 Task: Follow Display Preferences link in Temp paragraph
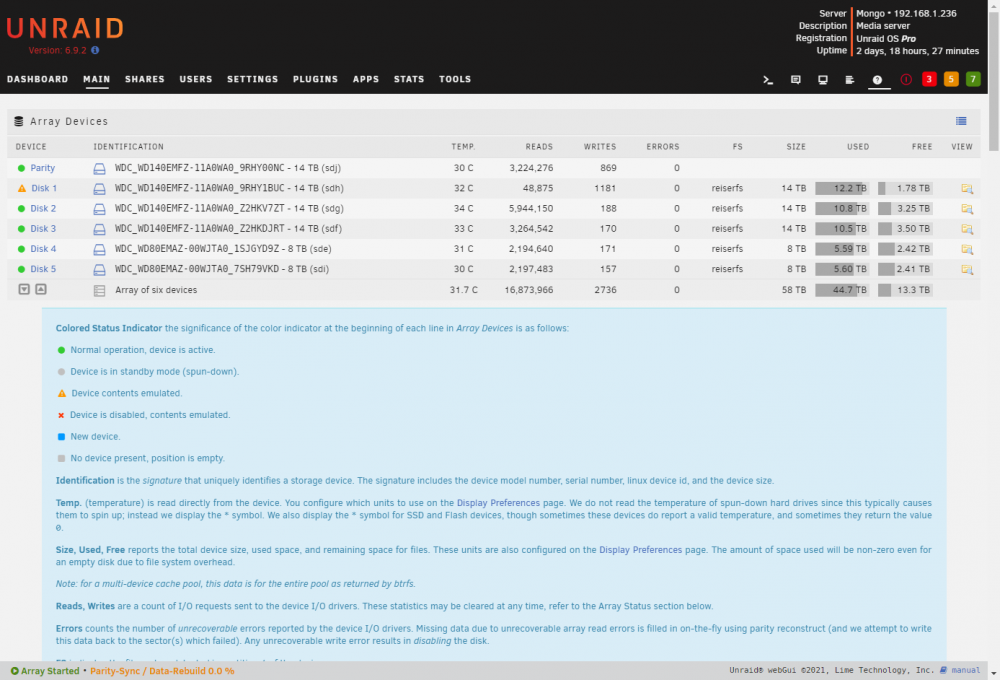point(498,503)
